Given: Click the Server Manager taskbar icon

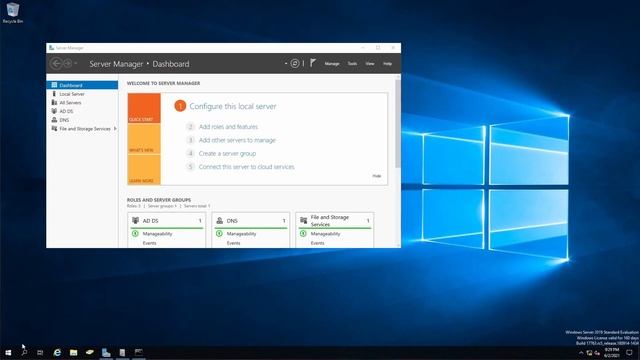Looking at the screenshot, I should point(106,352).
